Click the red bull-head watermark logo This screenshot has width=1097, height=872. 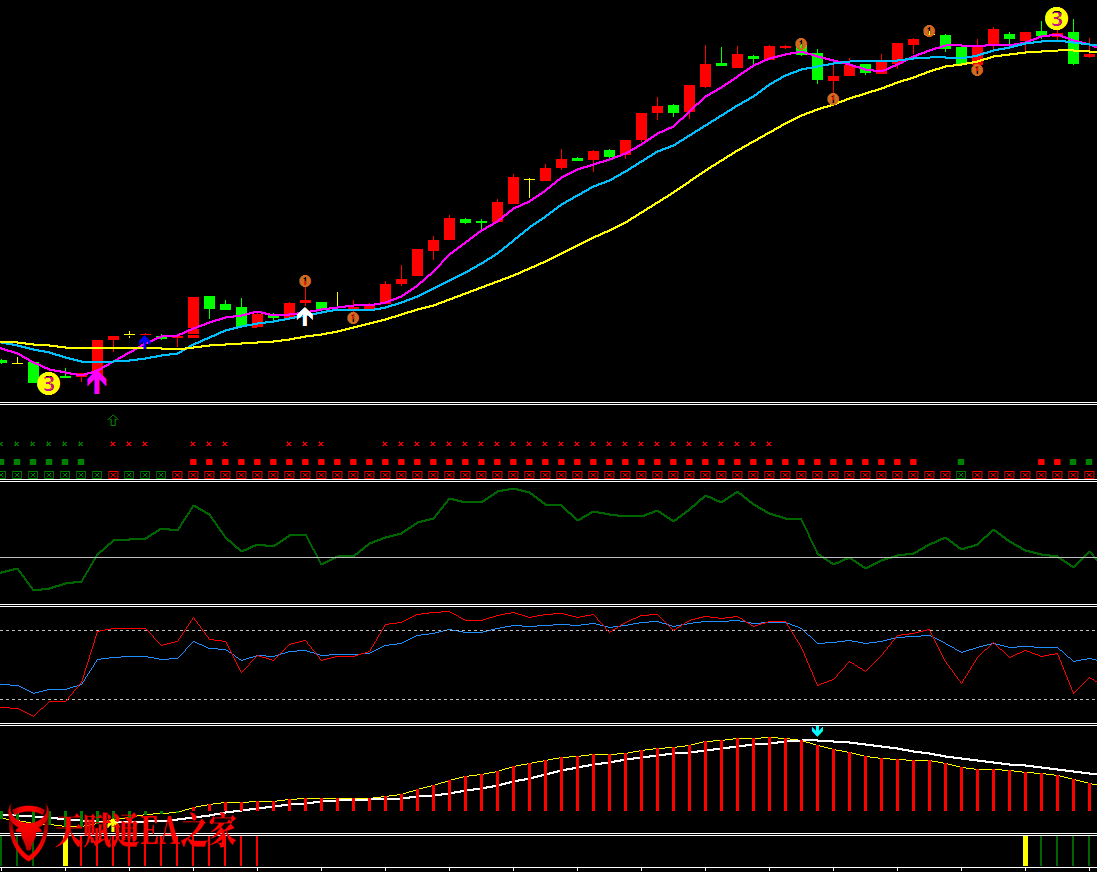tap(28, 831)
